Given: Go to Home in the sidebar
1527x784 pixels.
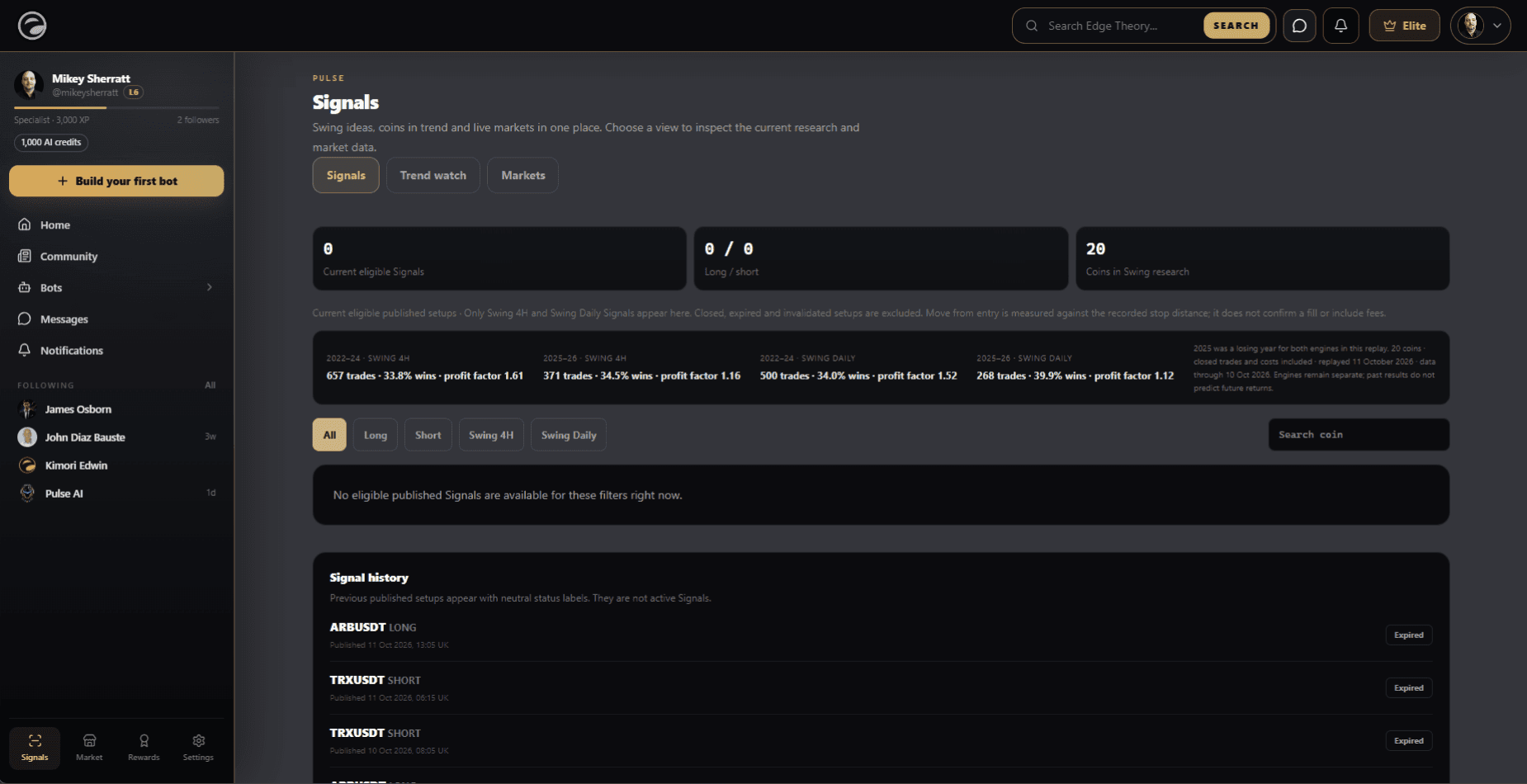Looking at the screenshot, I should [x=116, y=224].
